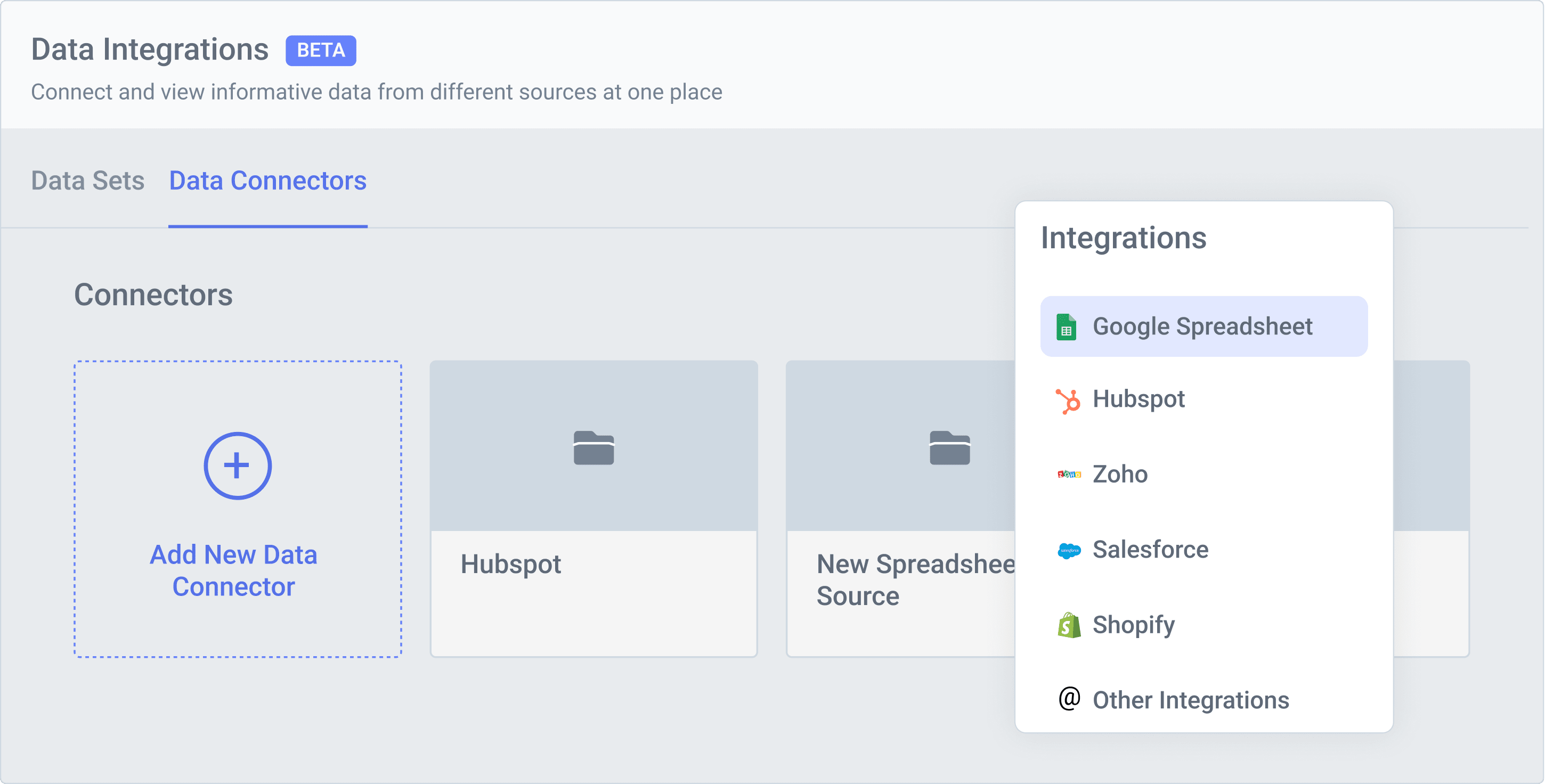The image size is (1545, 784).
Task: Select the Data Connectors tab
Action: [x=267, y=181]
